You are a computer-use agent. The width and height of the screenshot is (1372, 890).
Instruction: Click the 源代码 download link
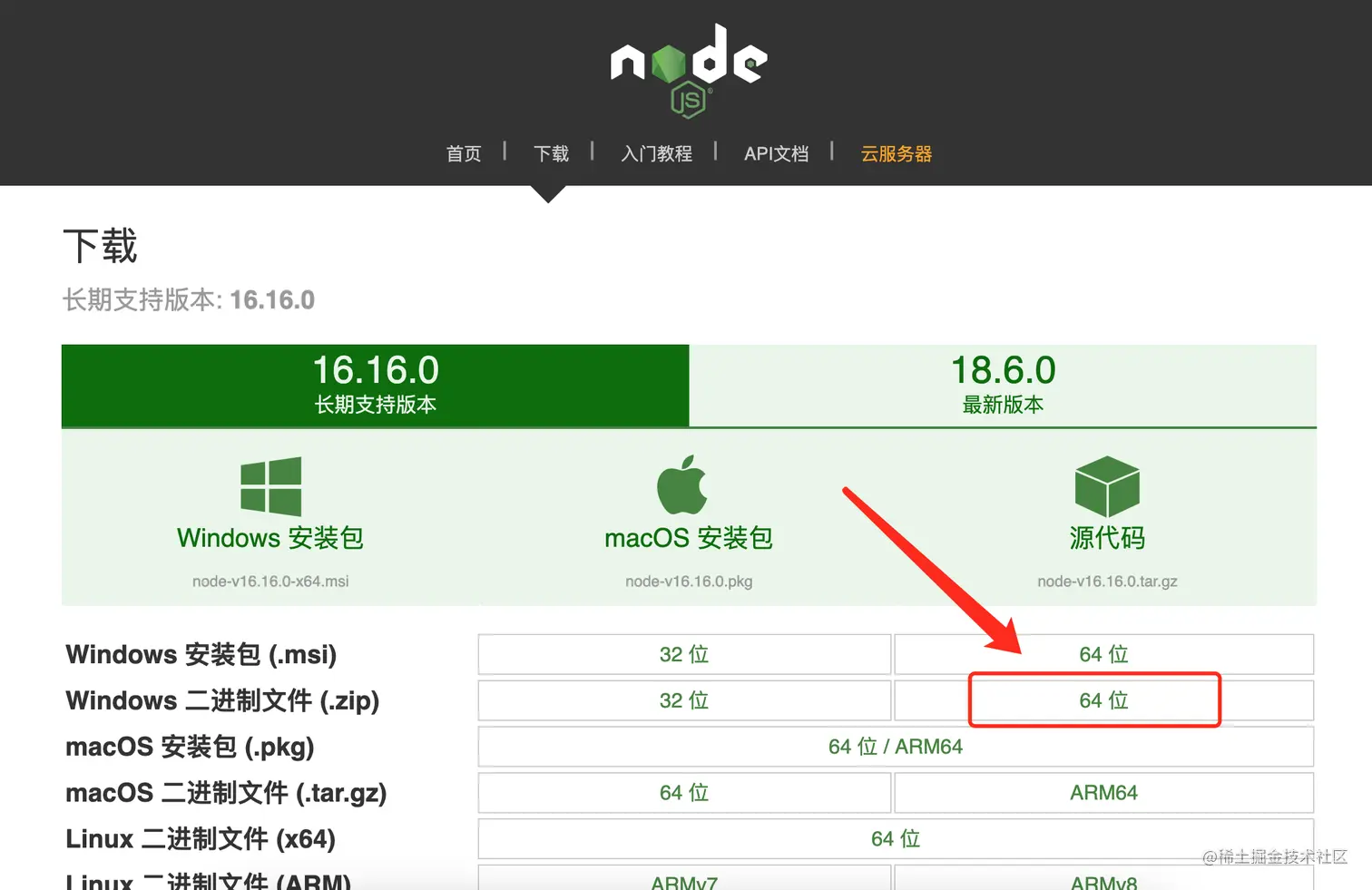pos(1107,538)
